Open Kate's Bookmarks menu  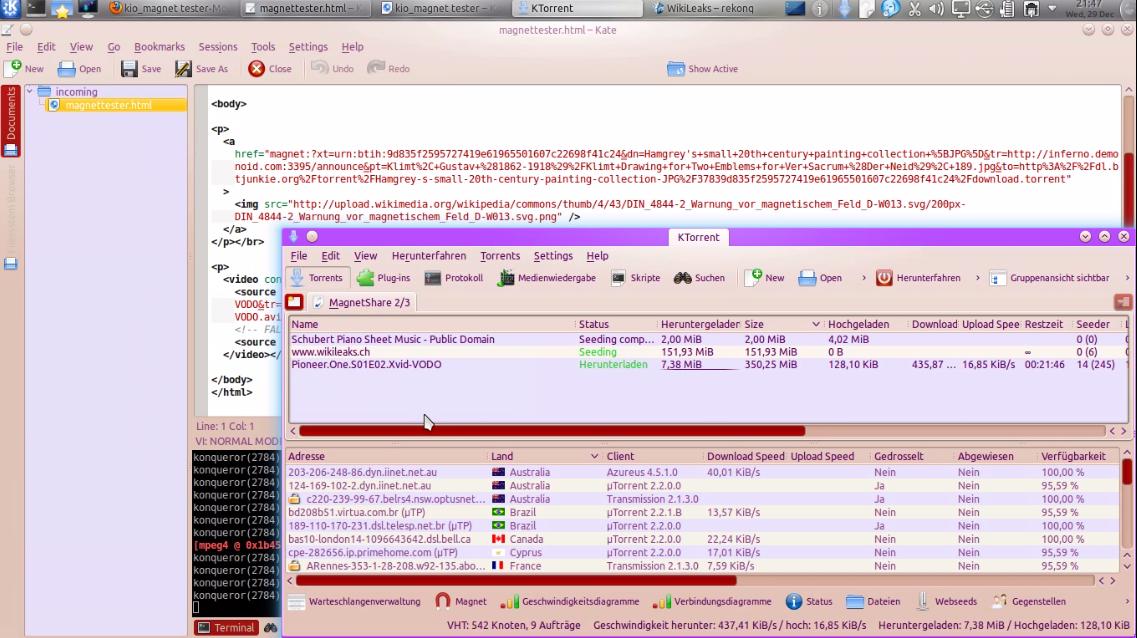(159, 46)
